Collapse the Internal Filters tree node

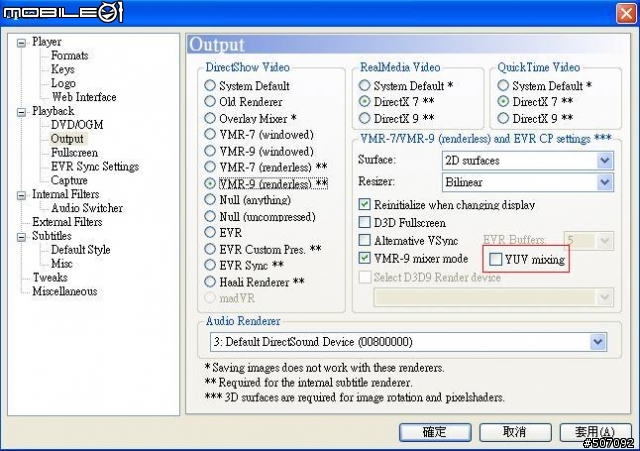coord(21,195)
